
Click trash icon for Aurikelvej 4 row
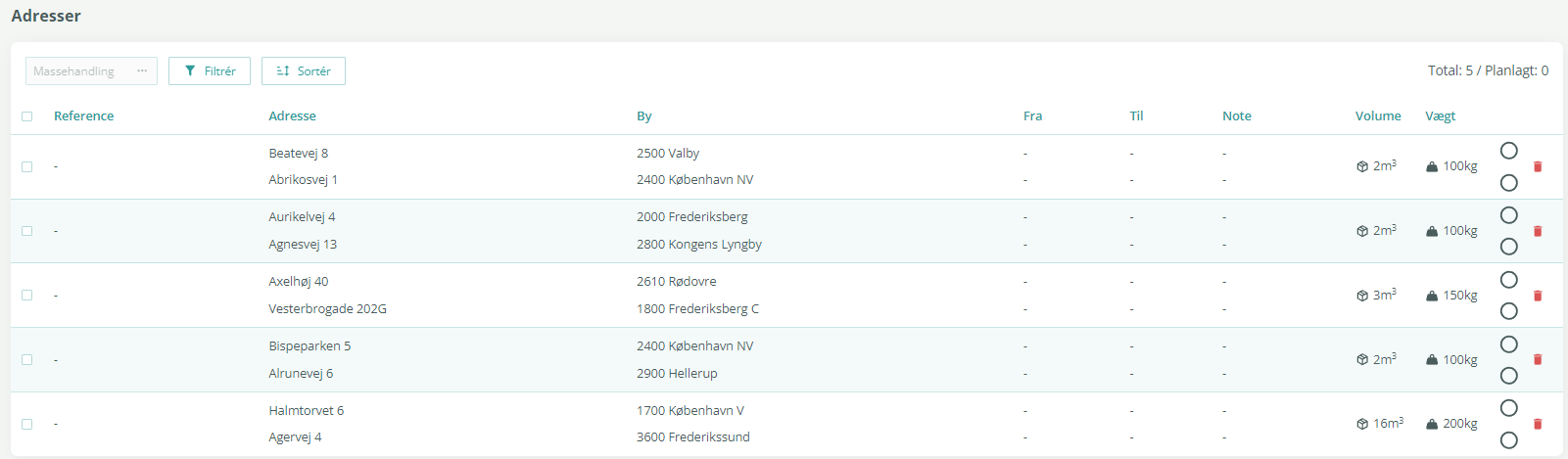coord(1538,231)
